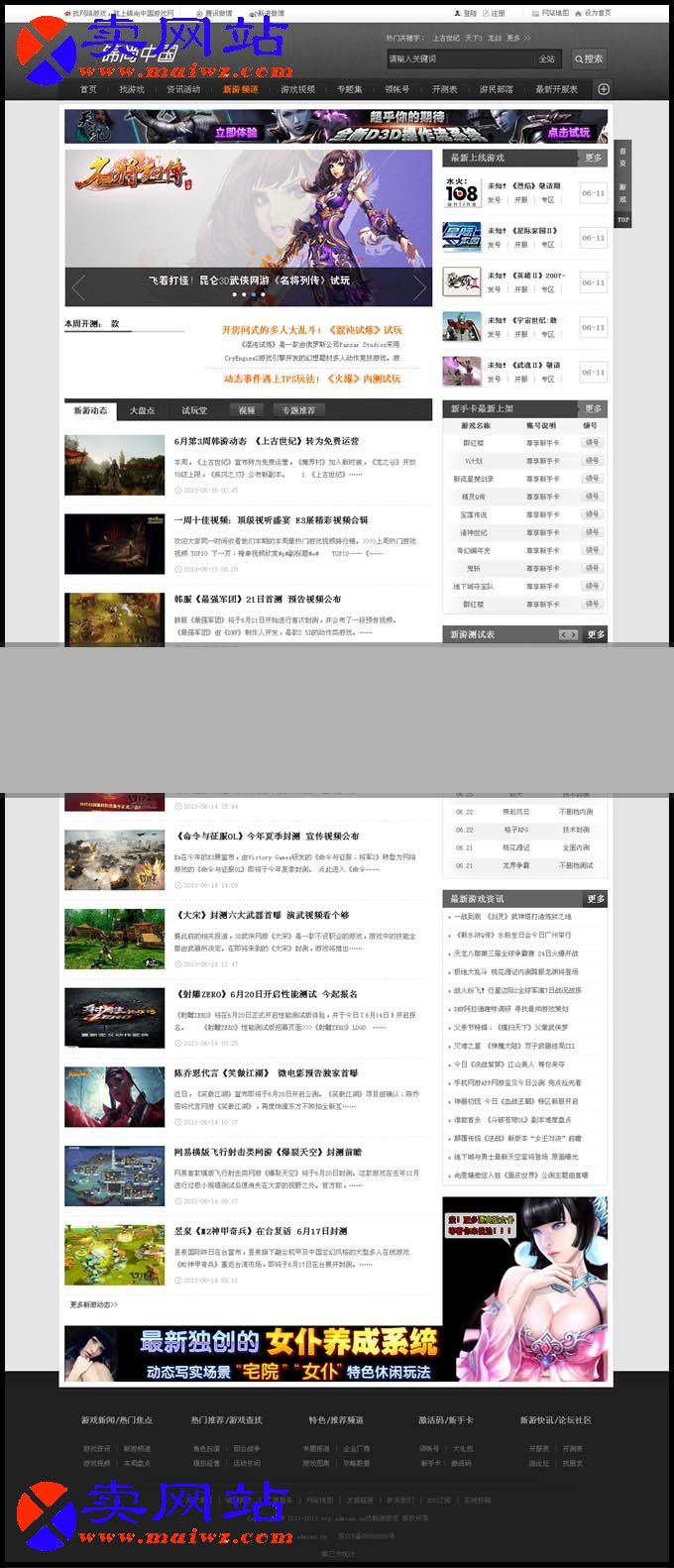Click the 领号 button in the 鬼斩 row

(x=592, y=568)
